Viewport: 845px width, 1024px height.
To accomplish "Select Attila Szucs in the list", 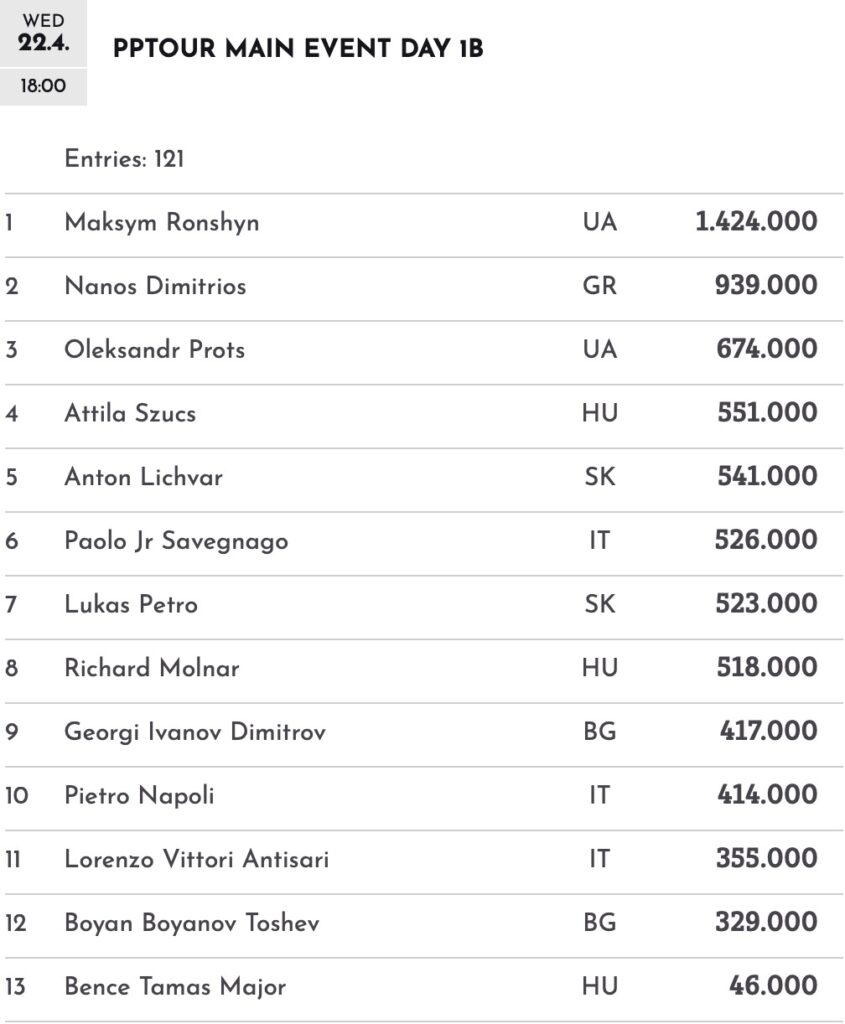I will pos(130,413).
